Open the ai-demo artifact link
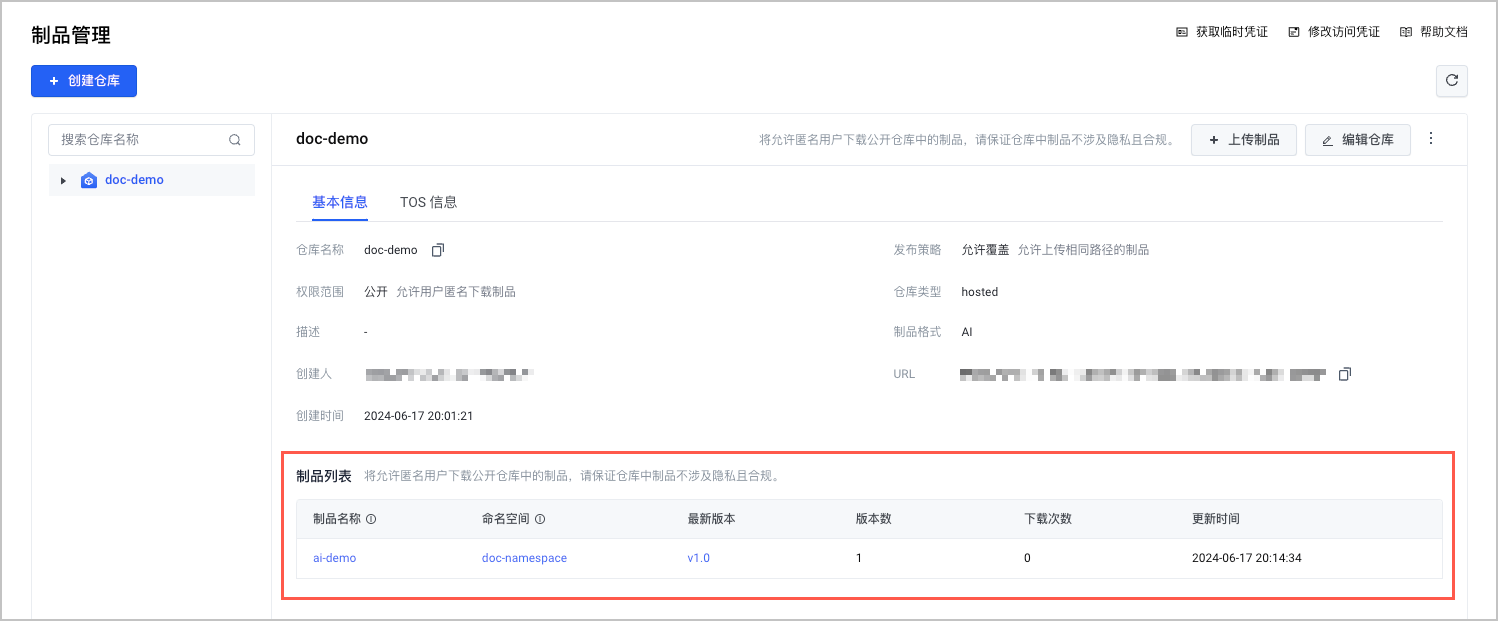 click(334, 558)
